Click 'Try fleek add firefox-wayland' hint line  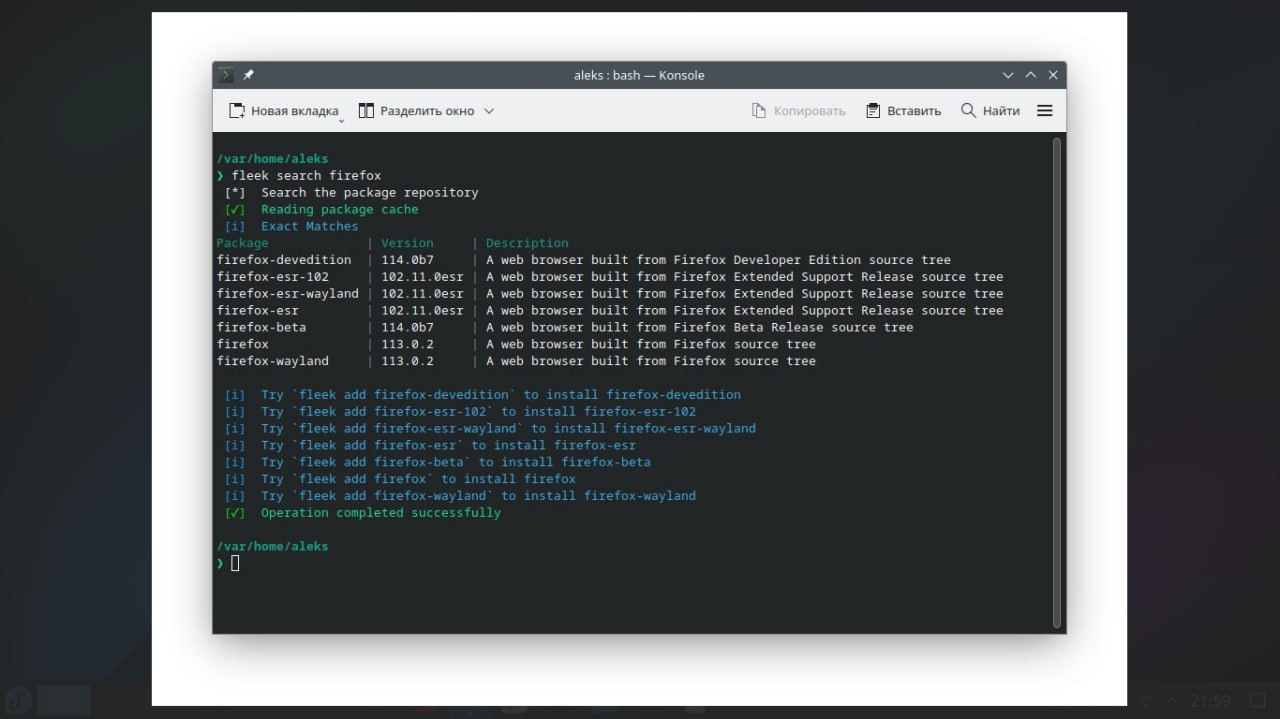pyautogui.click(x=478, y=495)
